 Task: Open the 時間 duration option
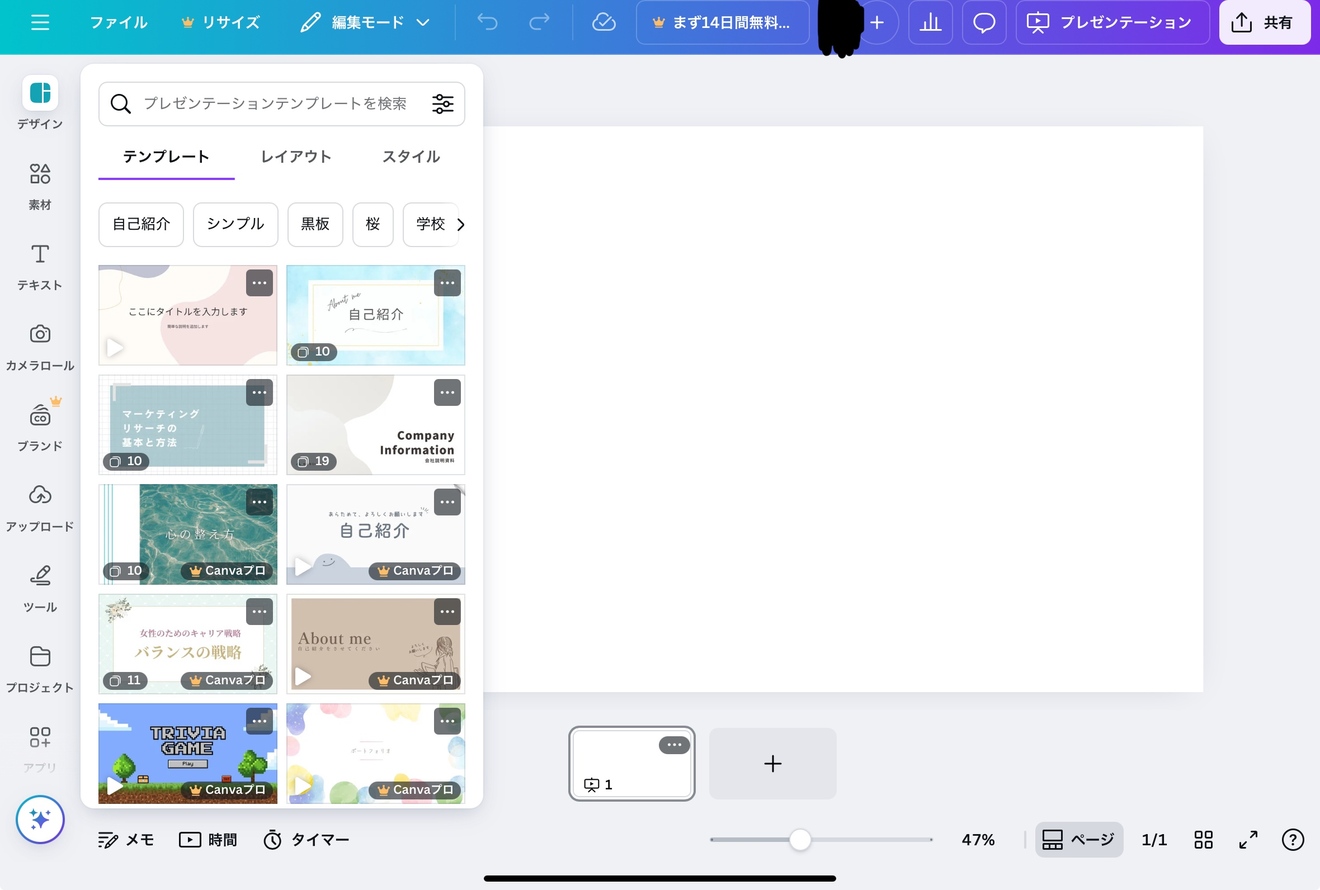[x=208, y=840]
